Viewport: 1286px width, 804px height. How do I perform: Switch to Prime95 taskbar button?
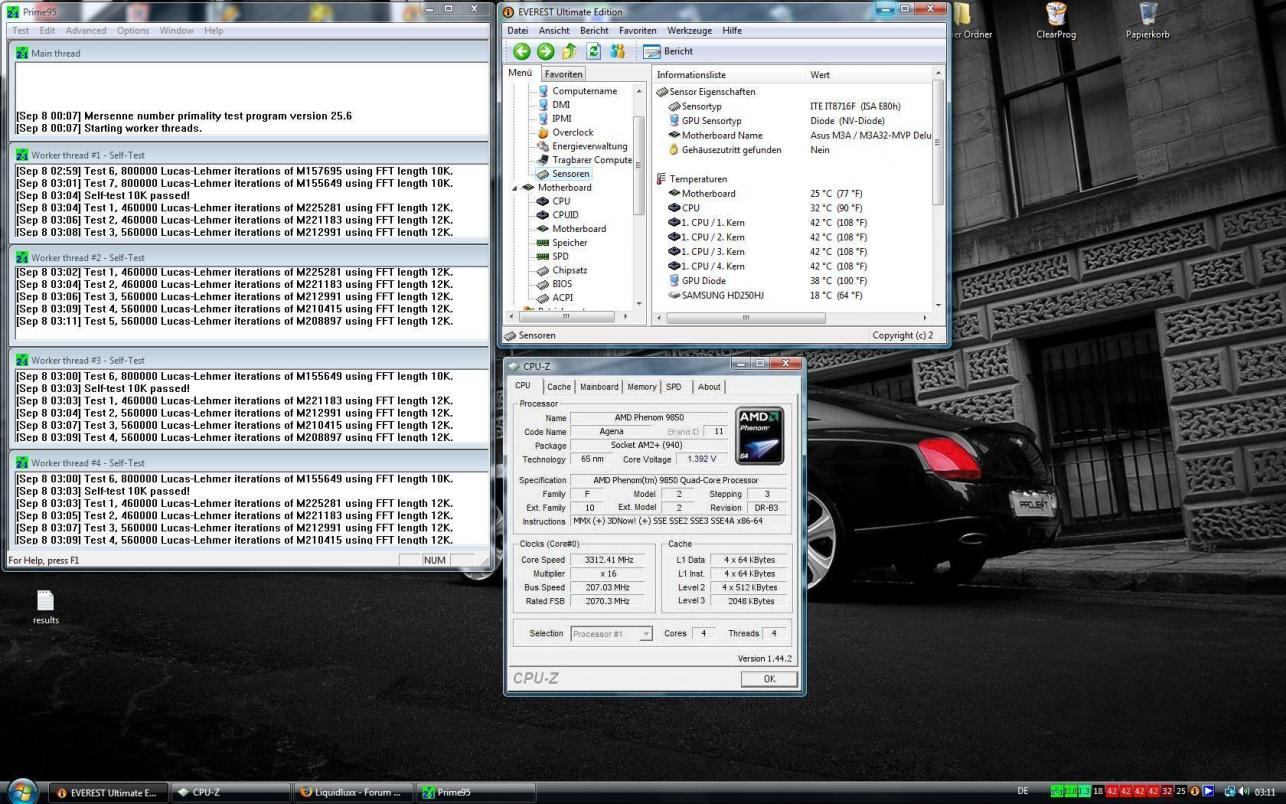point(475,792)
